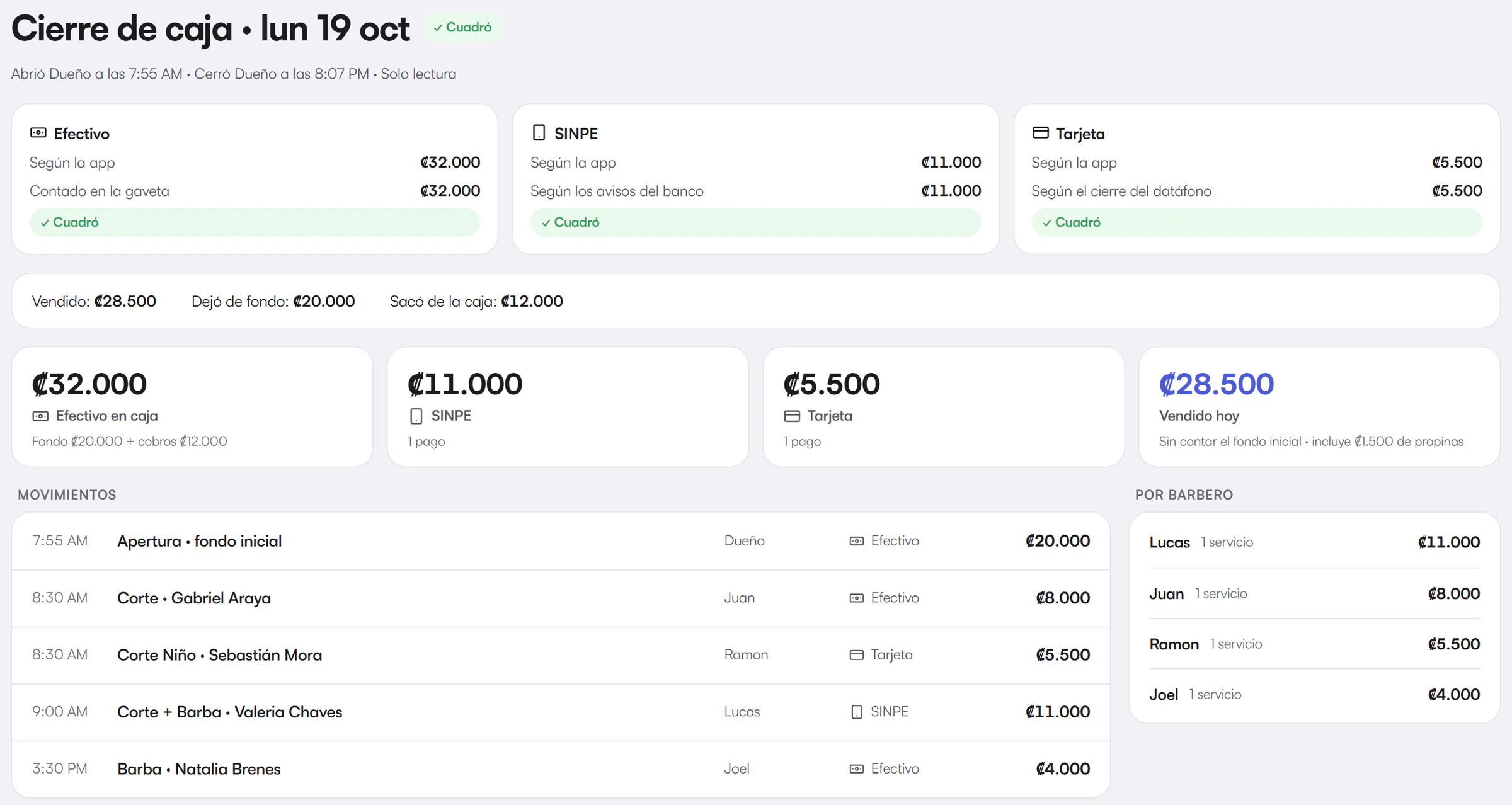Click the Cuadró status bar in Tarjeta card
This screenshot has height=805, width=1512.
(1257, 222)
